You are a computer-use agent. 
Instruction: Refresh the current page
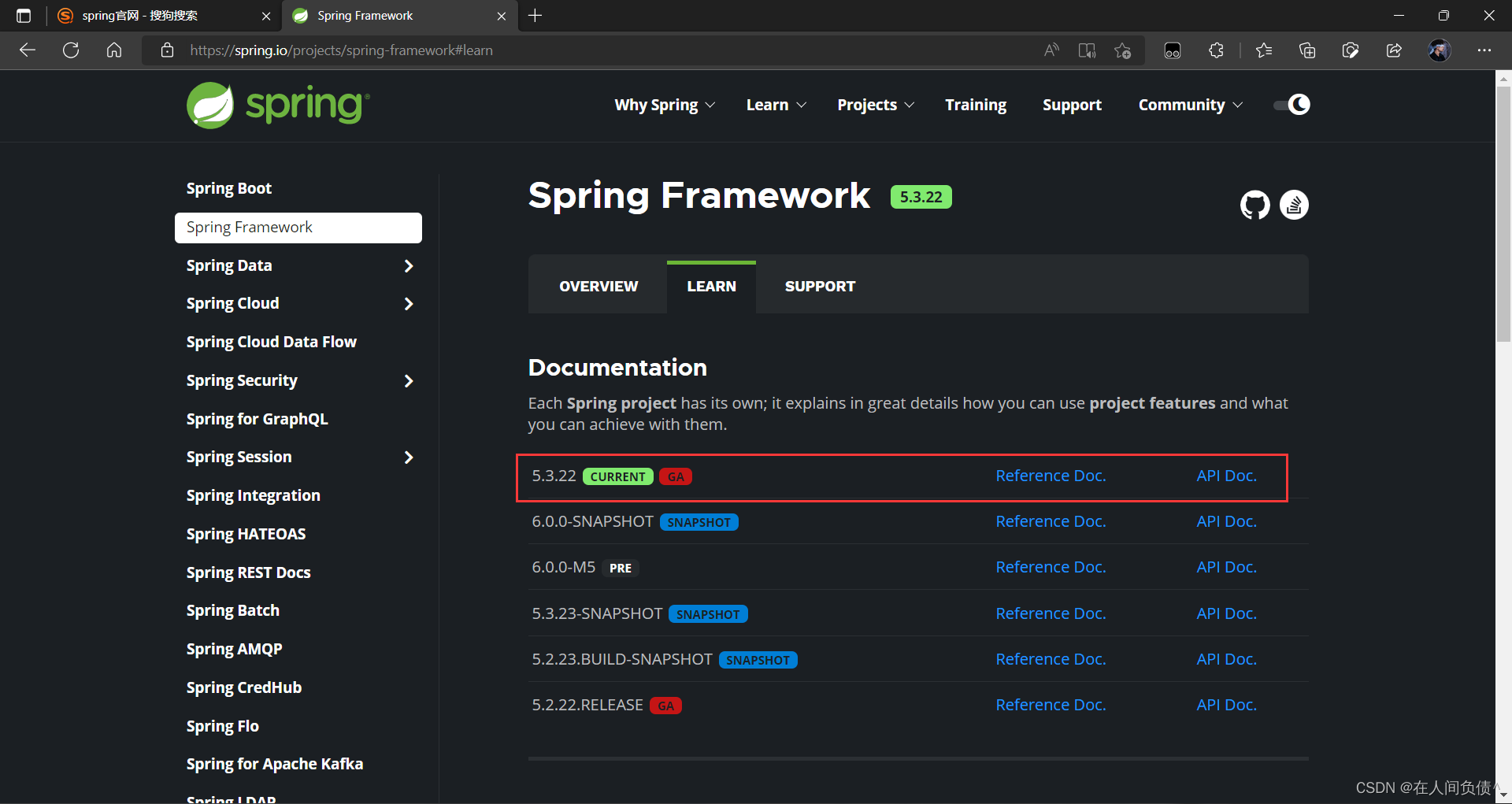click(x=71, y=50)
